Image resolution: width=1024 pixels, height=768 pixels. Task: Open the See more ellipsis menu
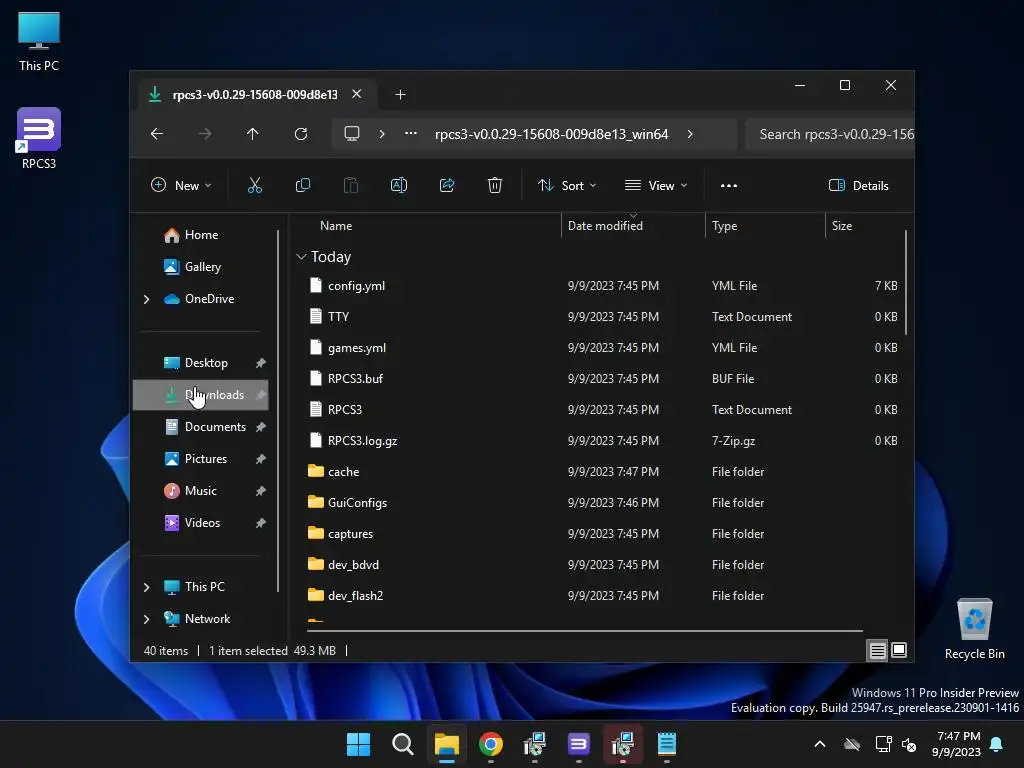729,185
